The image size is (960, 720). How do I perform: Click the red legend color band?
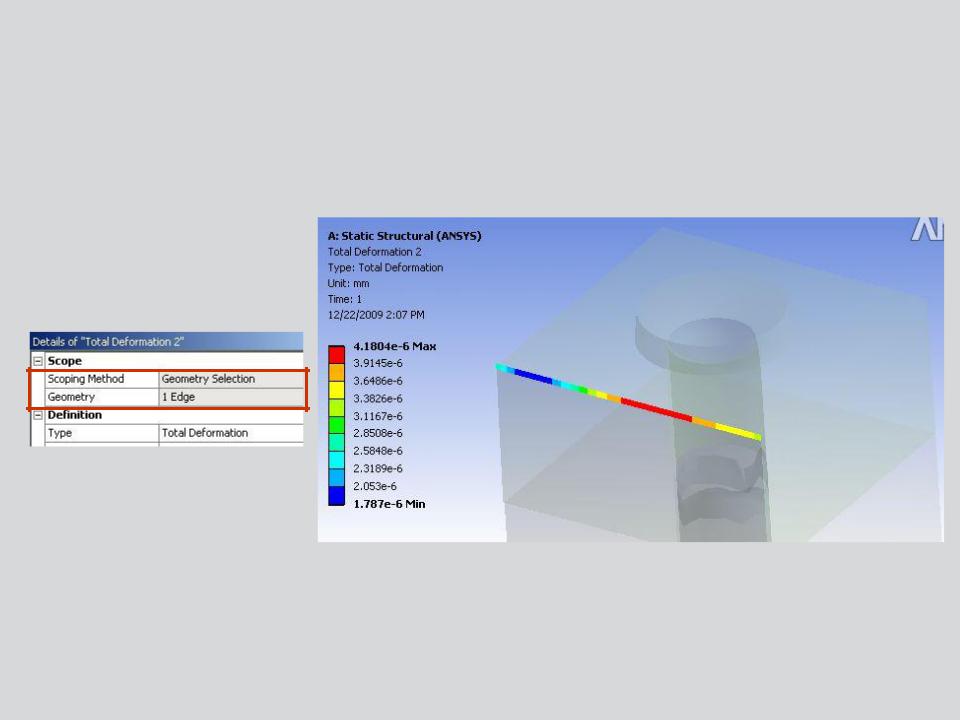pyautogui.click(x=337, y=355)
